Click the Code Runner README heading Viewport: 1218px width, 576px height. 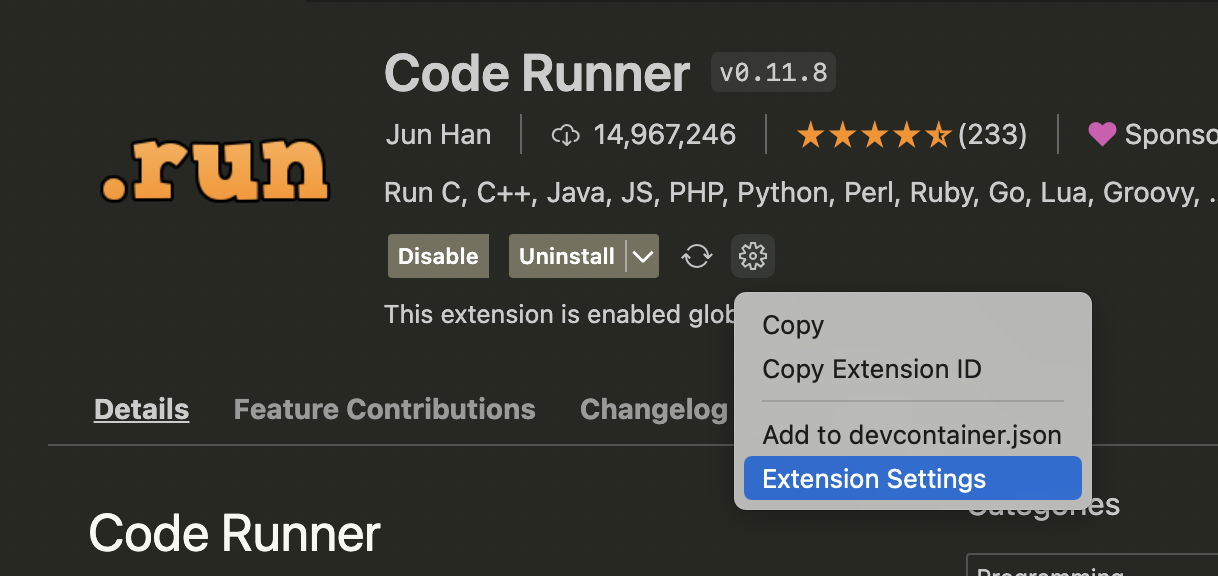pyautogui.click(x=235, y=533)
